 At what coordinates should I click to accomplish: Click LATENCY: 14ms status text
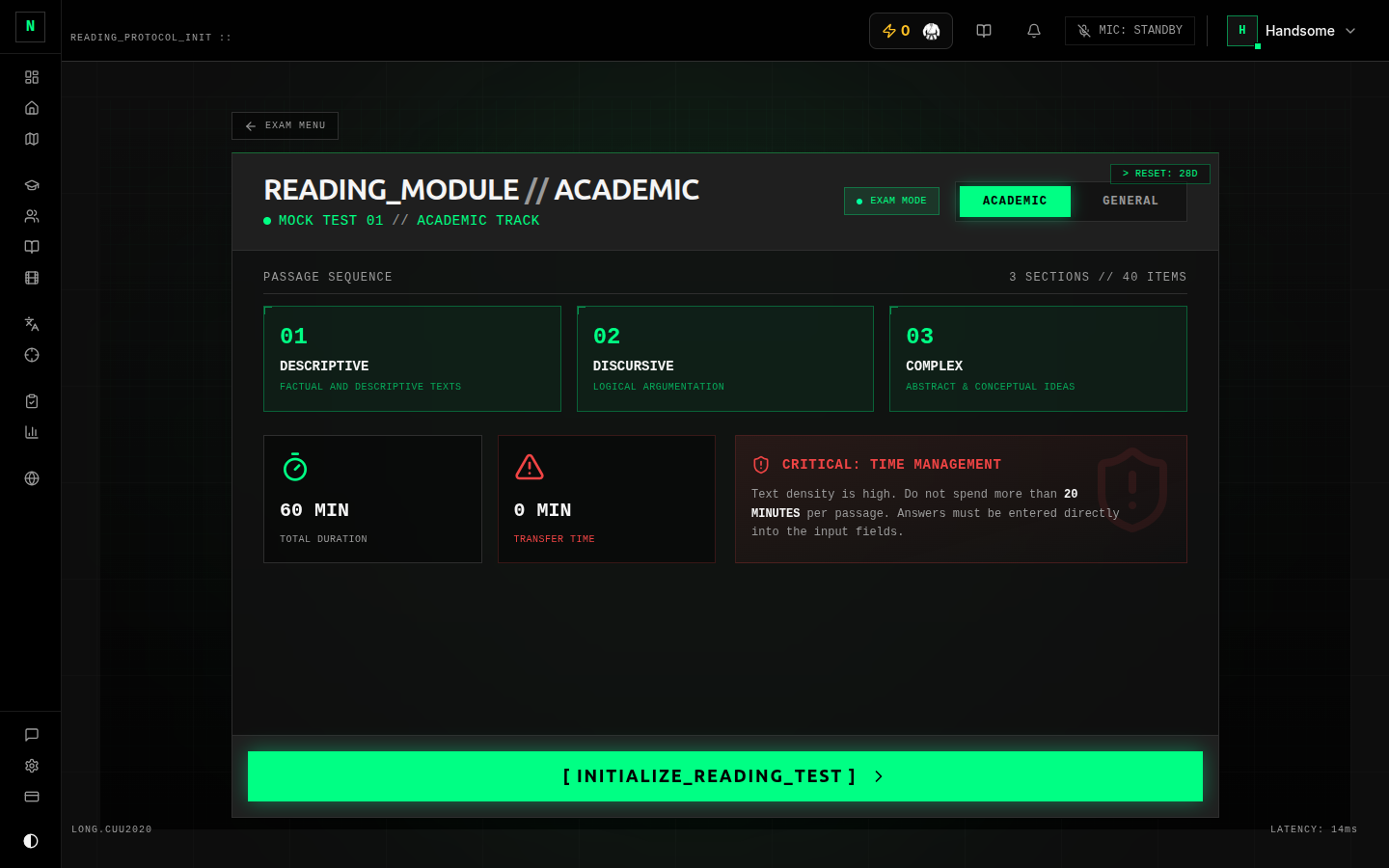(x=1314, y=829)
